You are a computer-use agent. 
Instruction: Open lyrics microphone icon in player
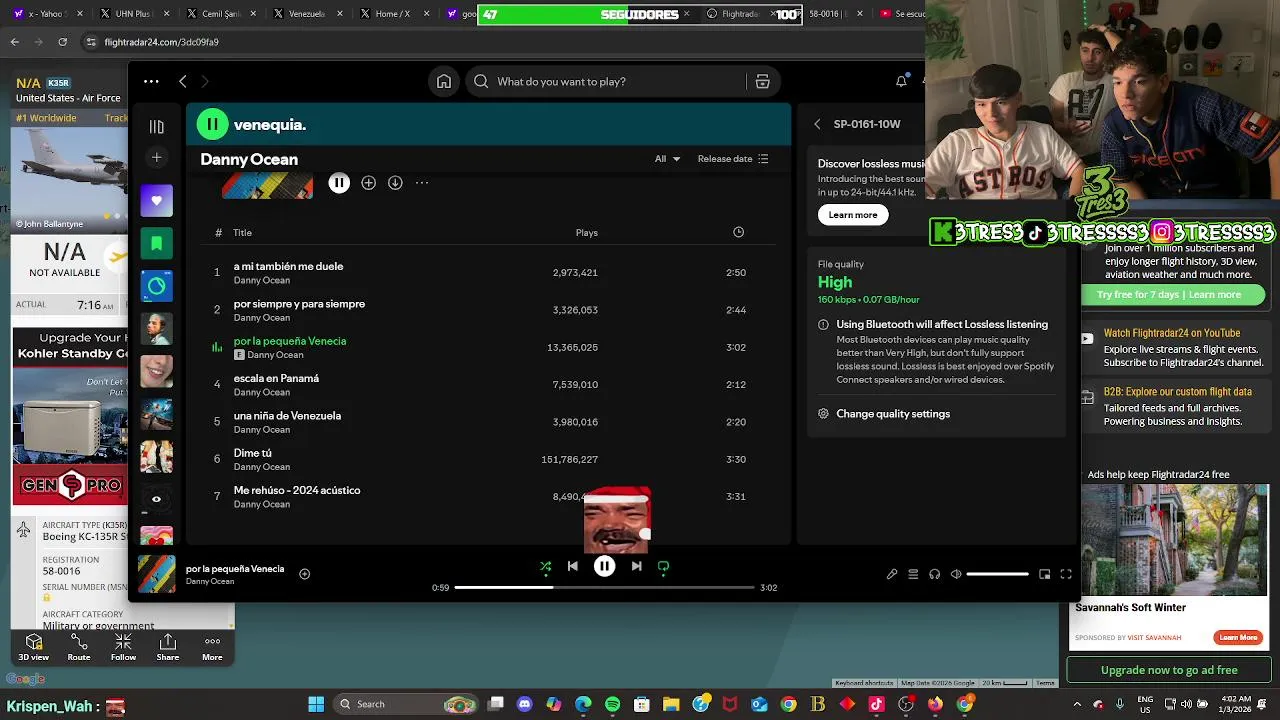tap(892, 574)
